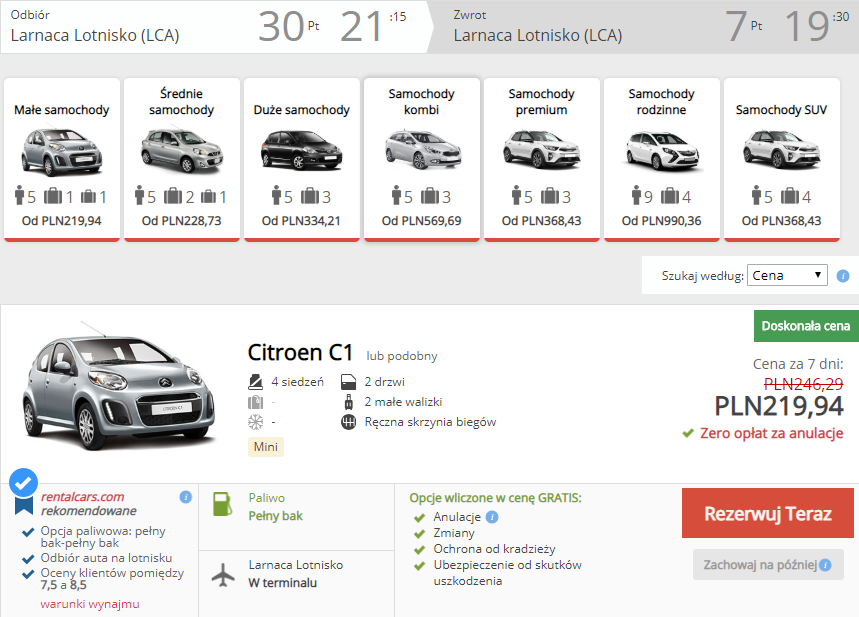Select the Duże samochody category card

click(302, 159)
